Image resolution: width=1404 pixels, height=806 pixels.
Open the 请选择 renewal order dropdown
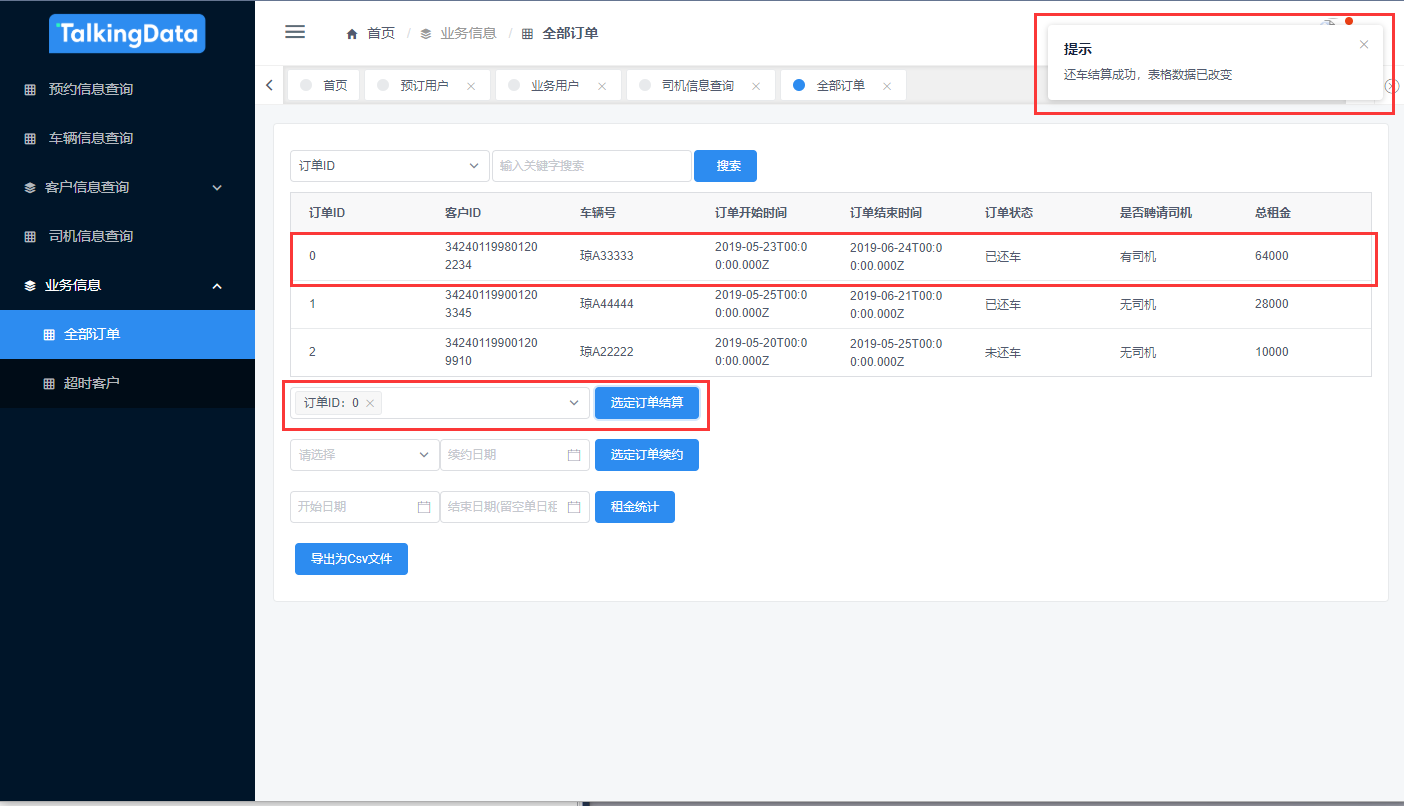(364, 455)
